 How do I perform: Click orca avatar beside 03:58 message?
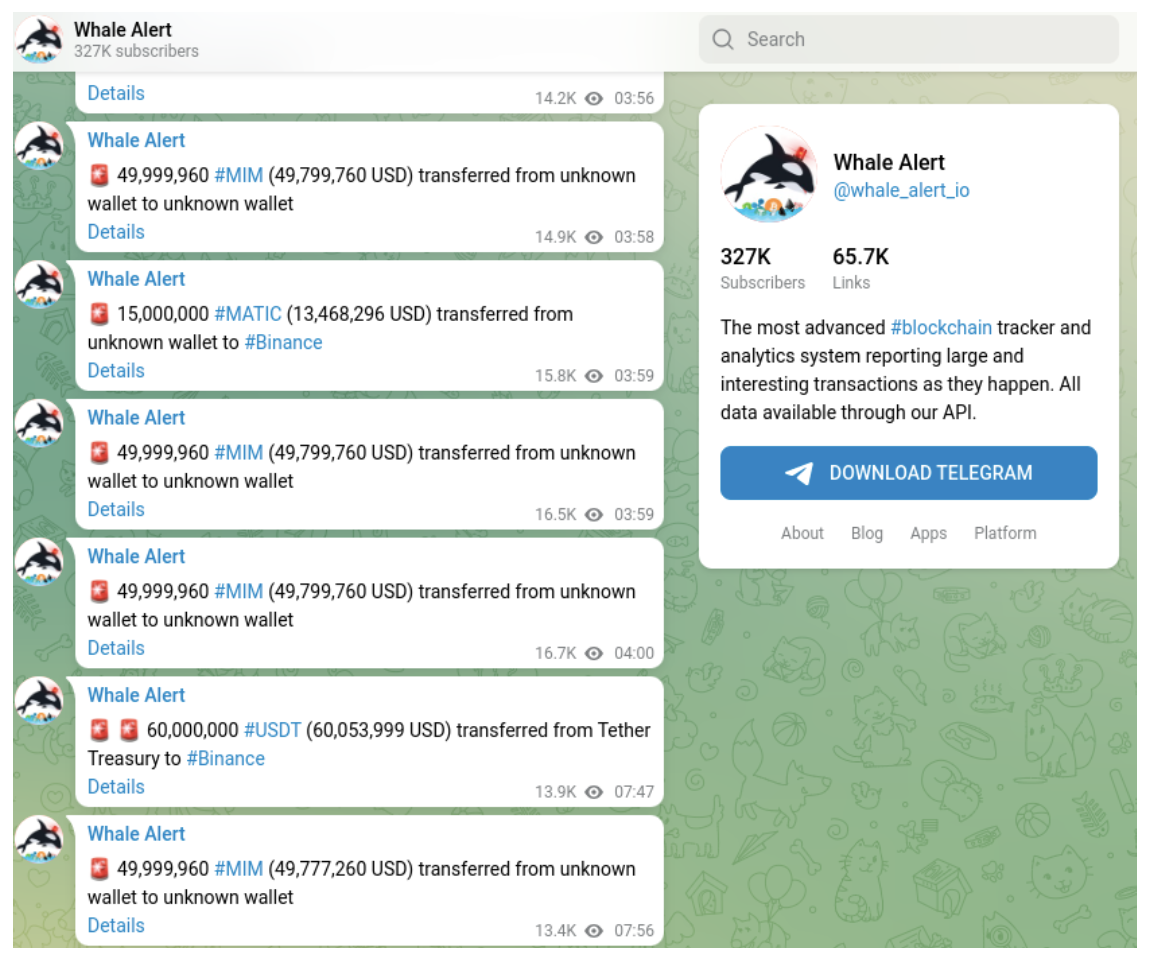click(x=40, y=146)
